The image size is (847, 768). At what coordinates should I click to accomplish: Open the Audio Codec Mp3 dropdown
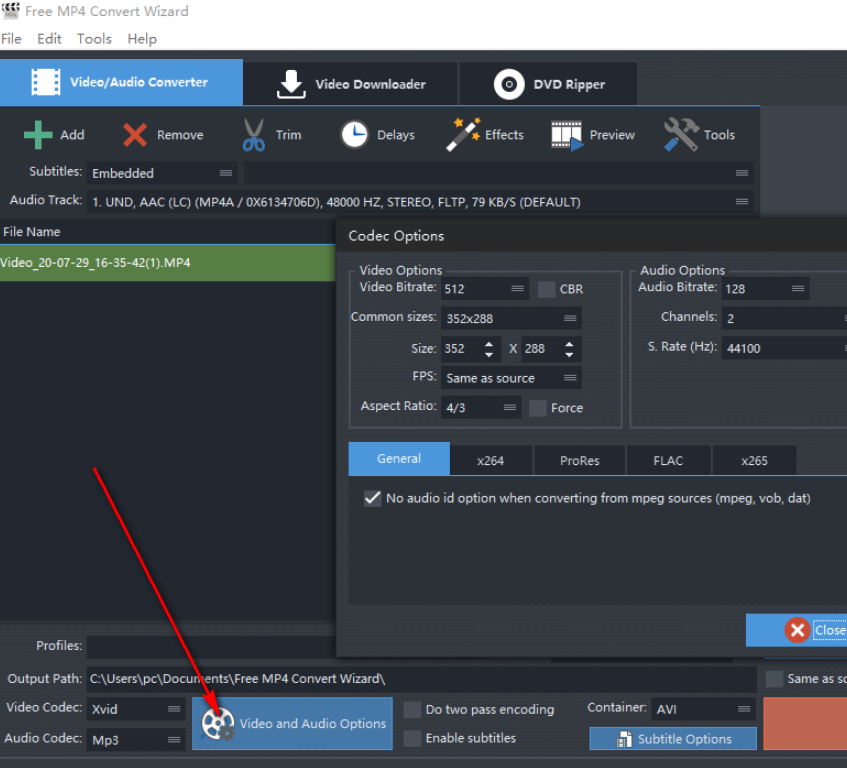point(136,739)
